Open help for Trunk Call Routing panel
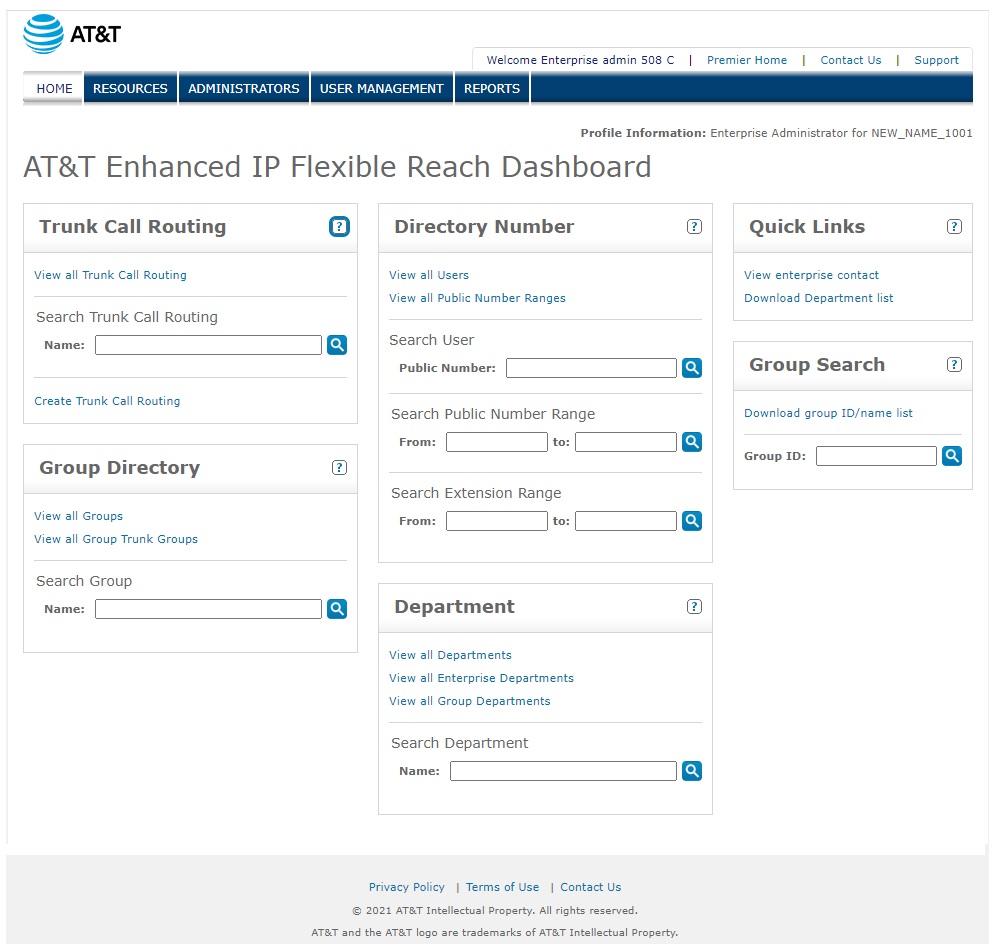 tap(339, 226)
